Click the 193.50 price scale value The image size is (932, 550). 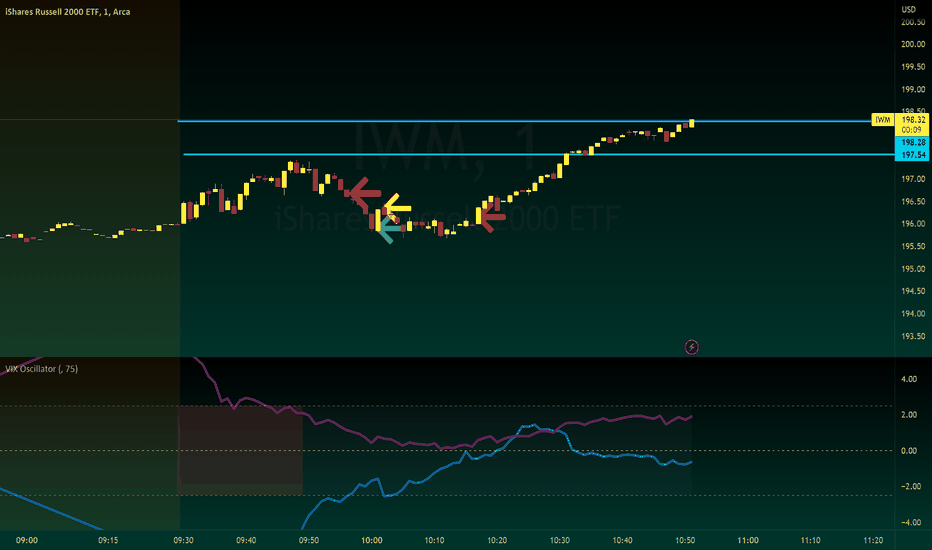(x=913, y=336)
